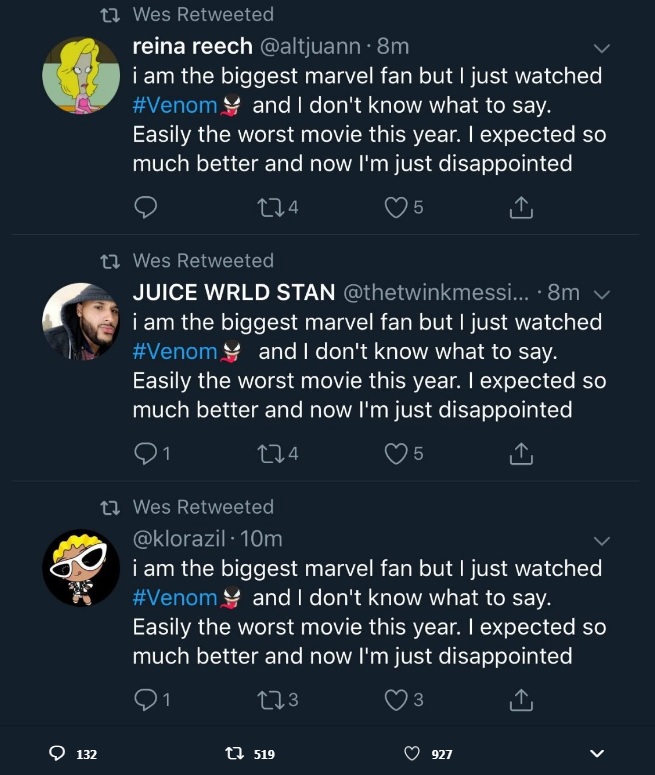The image size is (655, 775).
Task: Share reina reech's tweet
Action: tap(520, 207)
